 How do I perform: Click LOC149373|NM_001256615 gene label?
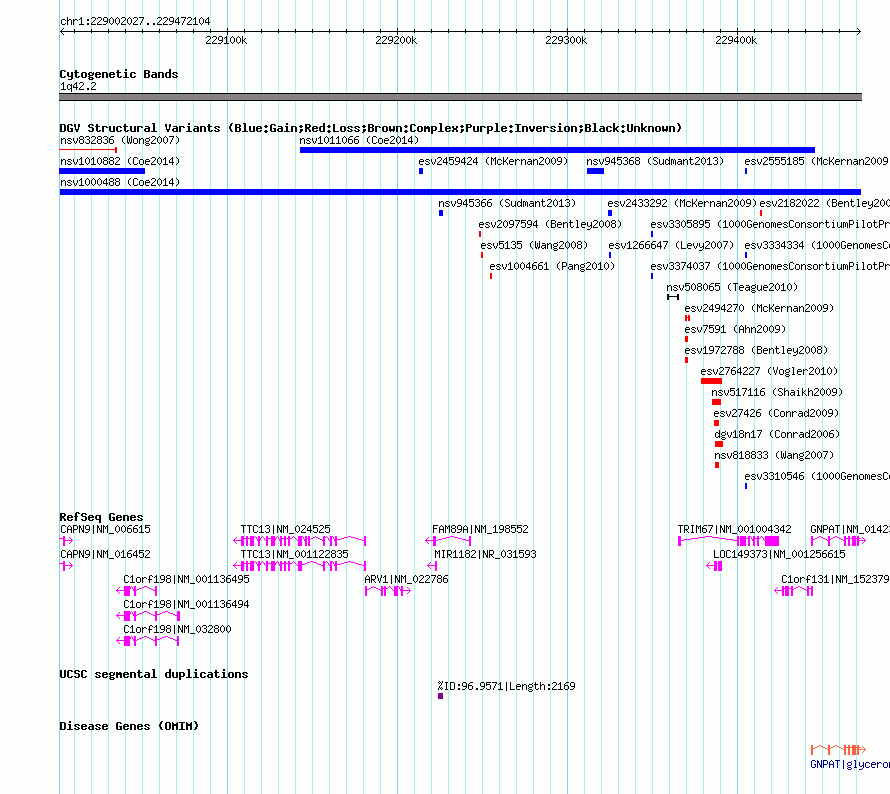tap(779, 554)
